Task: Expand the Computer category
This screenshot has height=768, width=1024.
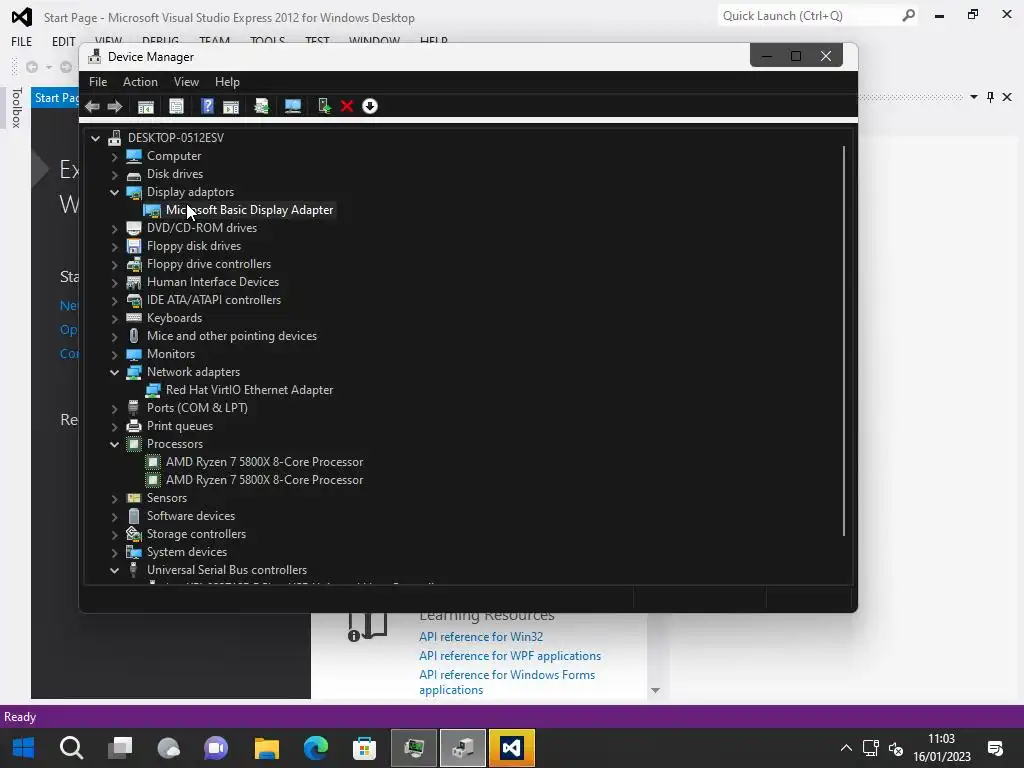Action: pyautogui.click(x=114, y=156)
